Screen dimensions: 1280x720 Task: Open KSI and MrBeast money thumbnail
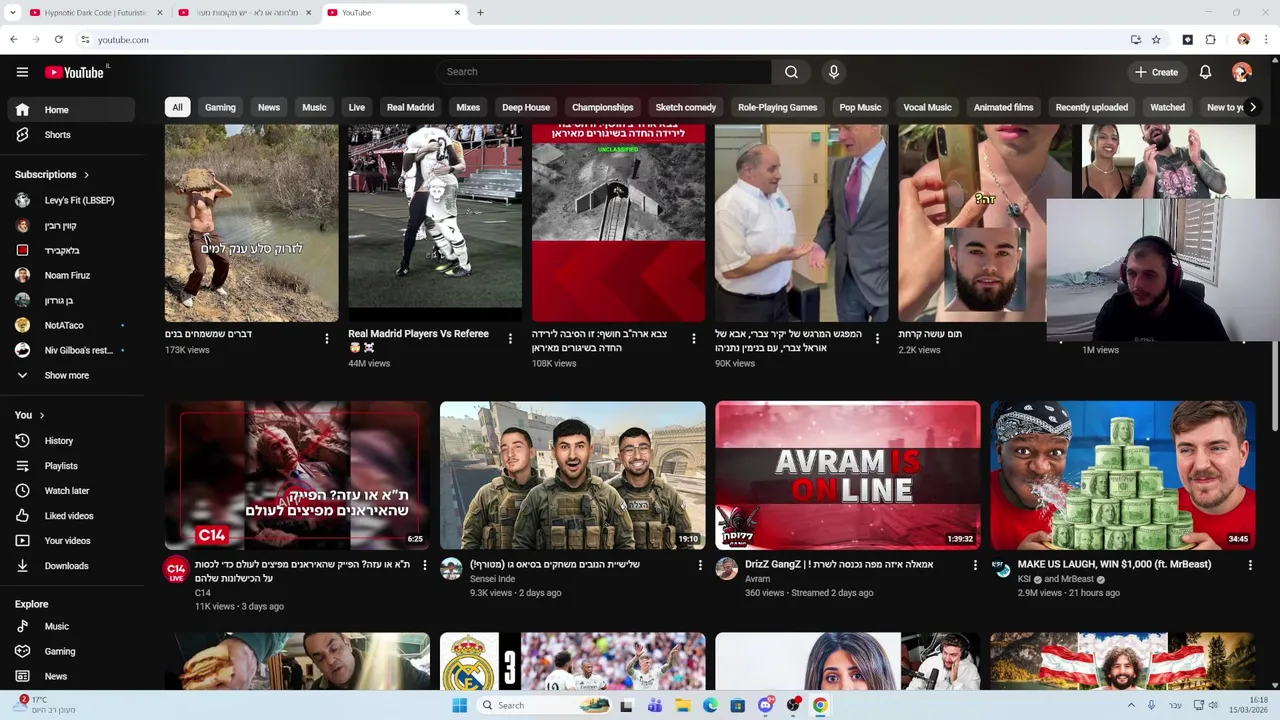click(1123, 475)
